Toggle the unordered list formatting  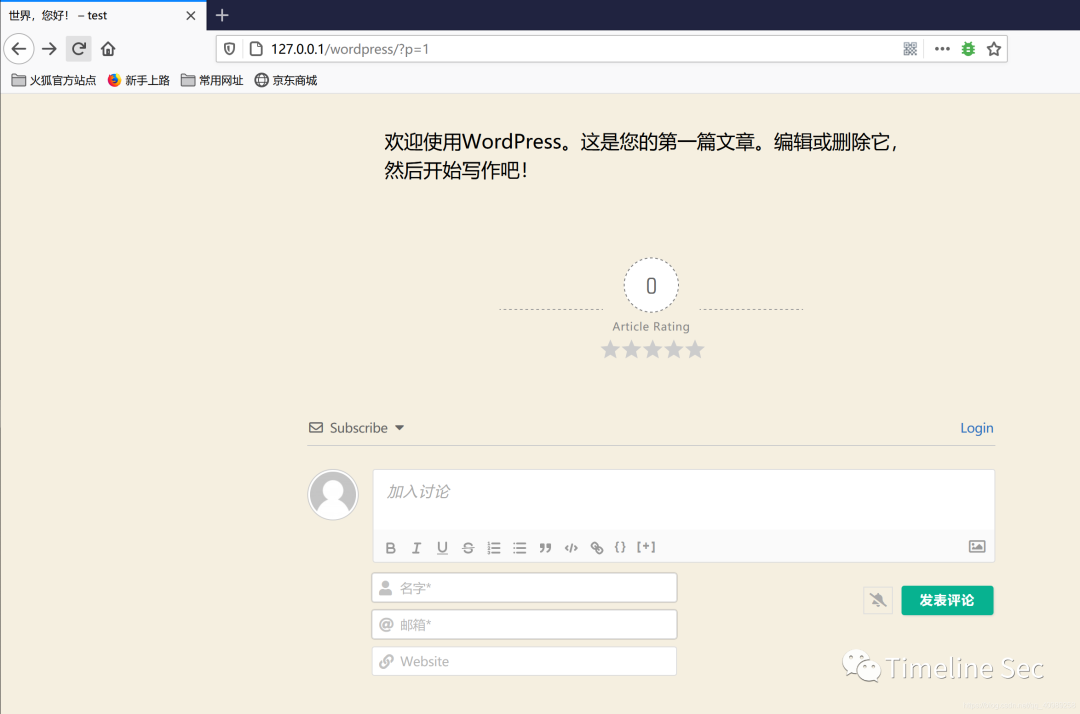519,547
